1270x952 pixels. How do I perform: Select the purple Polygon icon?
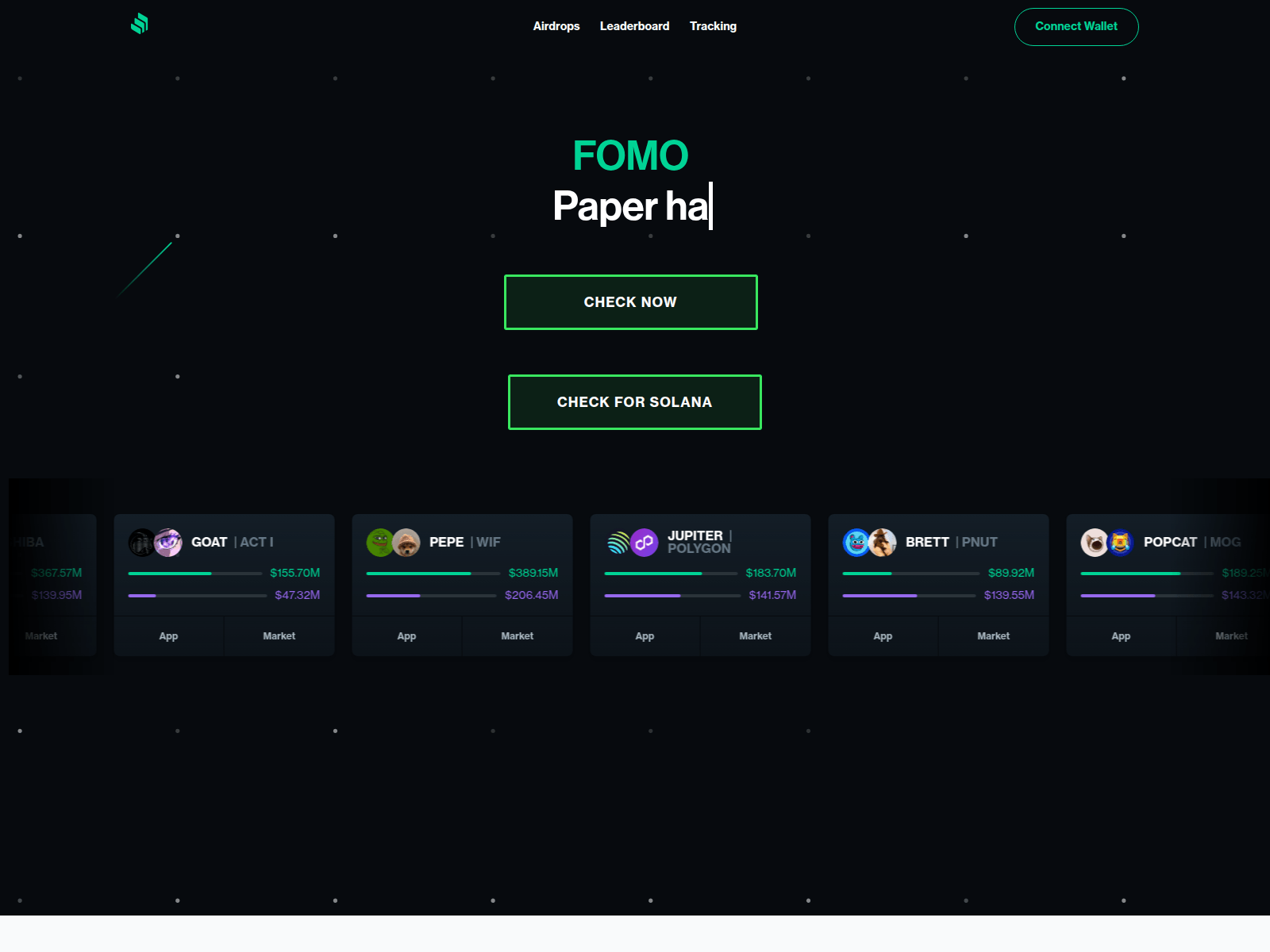pos(645,542)
